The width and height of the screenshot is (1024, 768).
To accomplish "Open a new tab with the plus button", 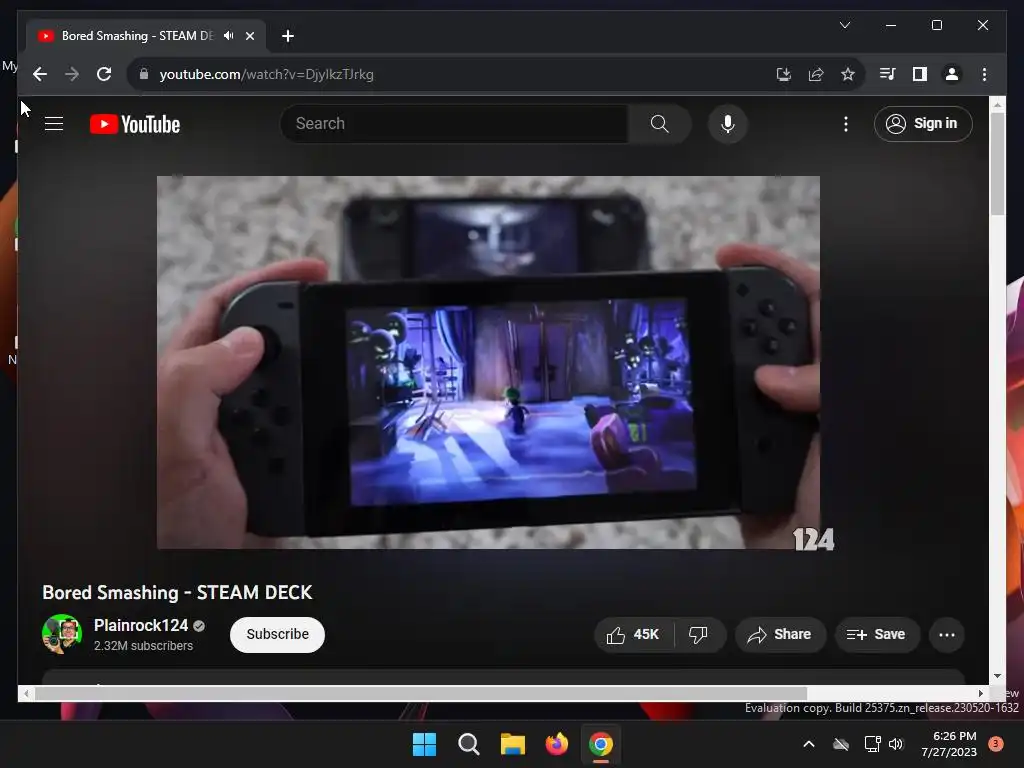I will (x=287, y=36).
